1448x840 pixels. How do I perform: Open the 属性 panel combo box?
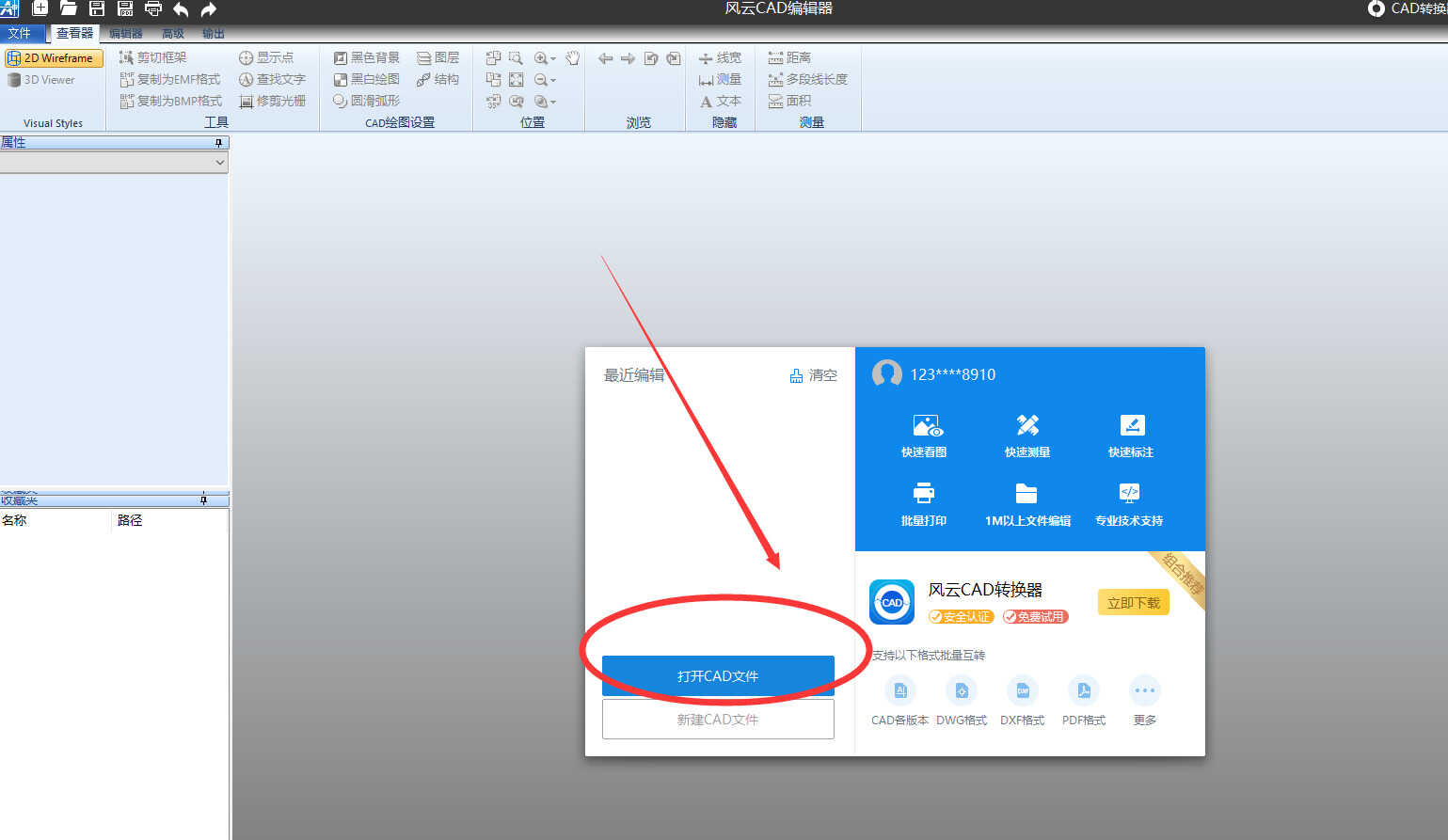pyautogui.click(x=114, y=162)
